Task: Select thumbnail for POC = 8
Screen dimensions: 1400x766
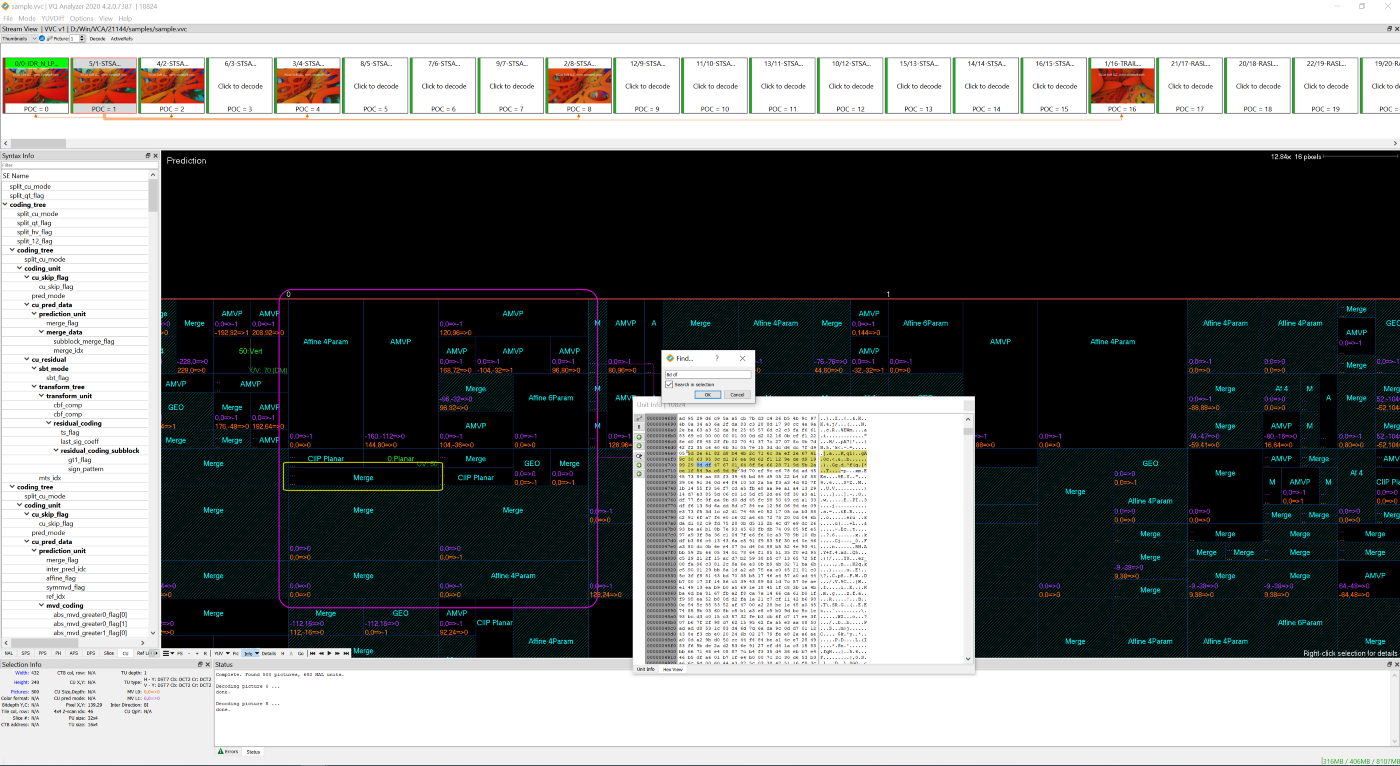Action: (x=578, y=86)
